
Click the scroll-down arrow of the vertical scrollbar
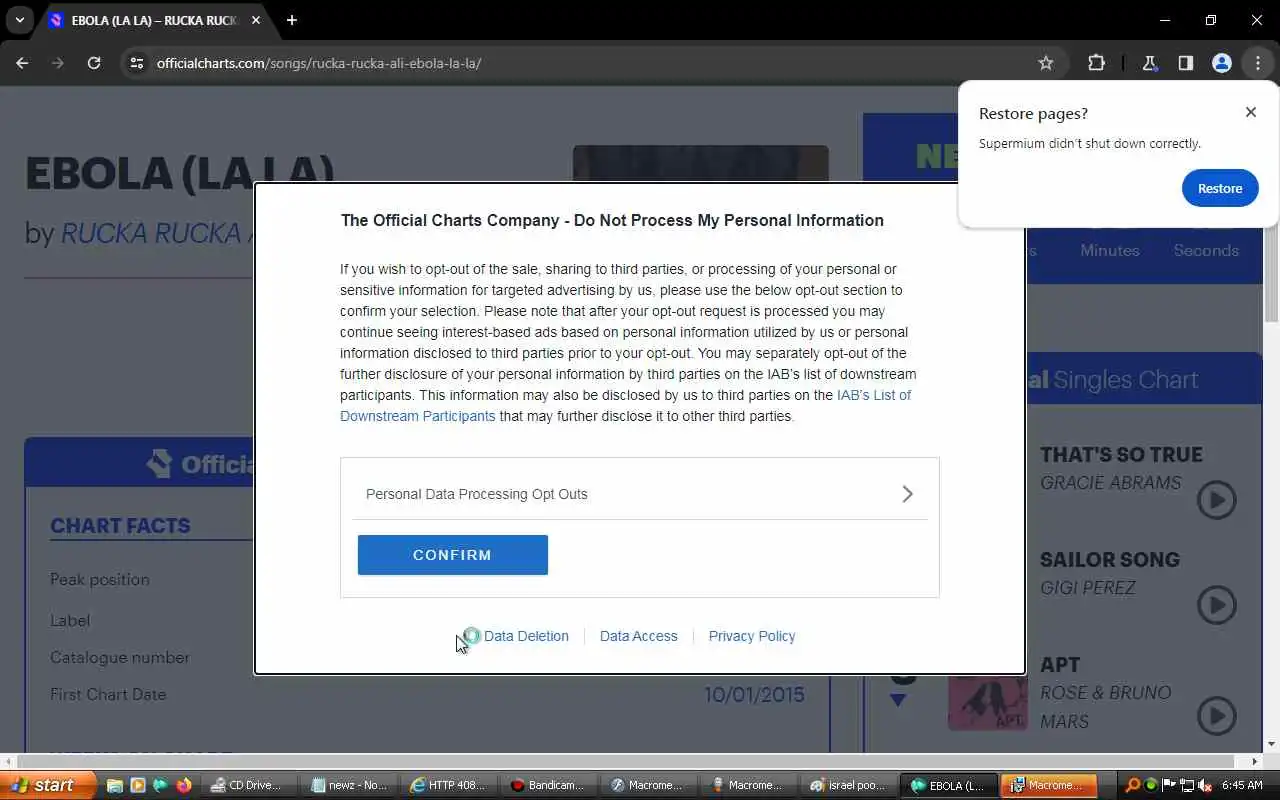coord(1271,744)
